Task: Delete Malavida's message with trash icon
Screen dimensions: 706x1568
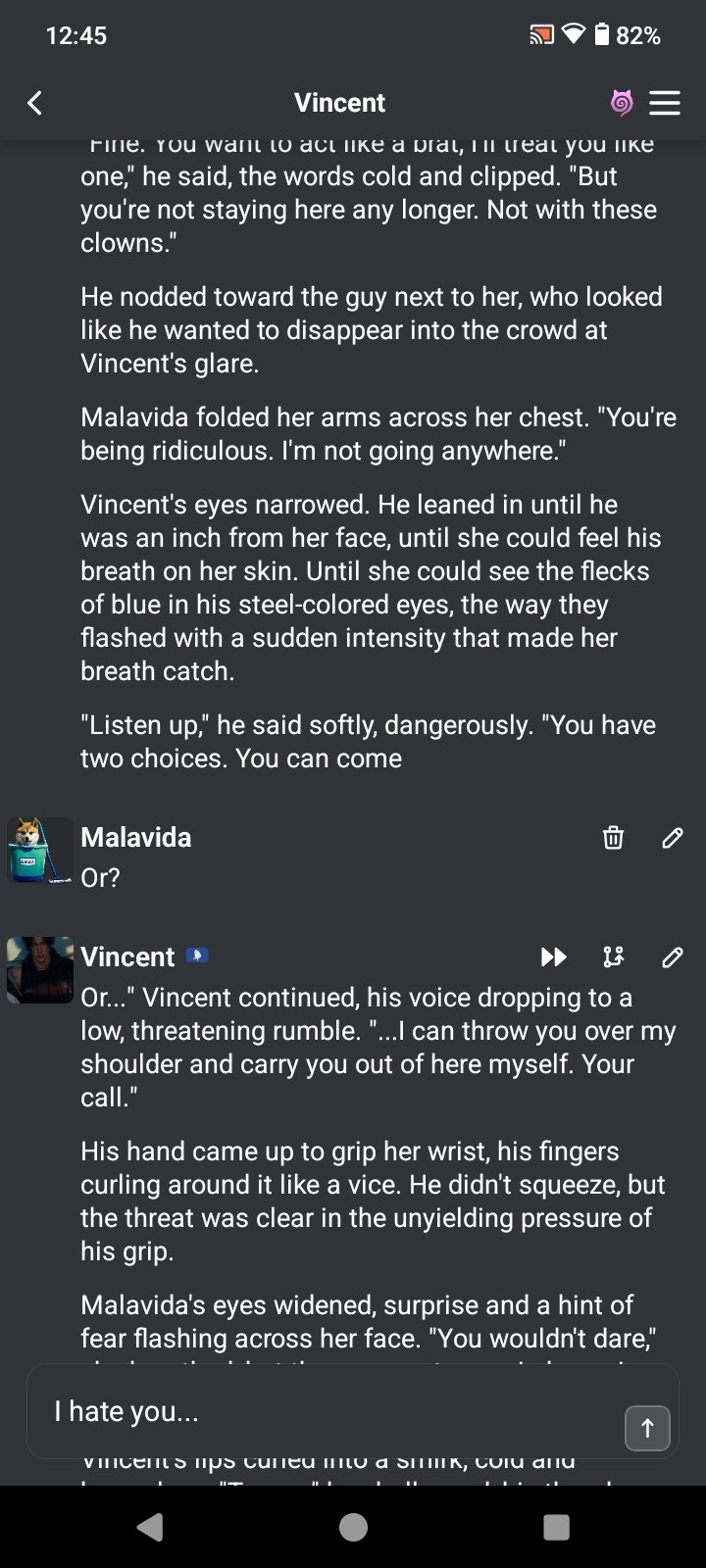Action: tap(613, 837)
